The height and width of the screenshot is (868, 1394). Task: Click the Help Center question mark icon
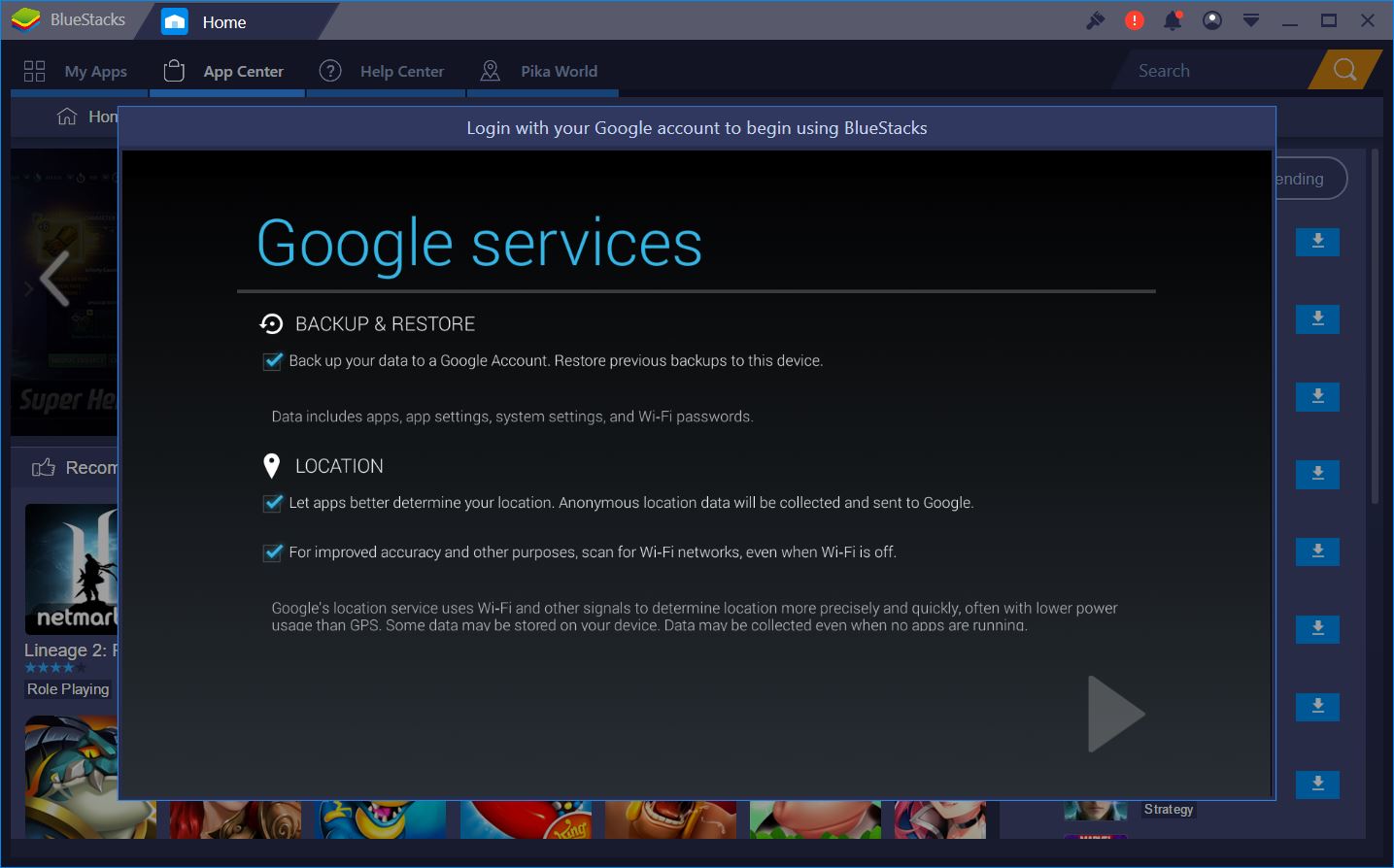click(330, 70)
